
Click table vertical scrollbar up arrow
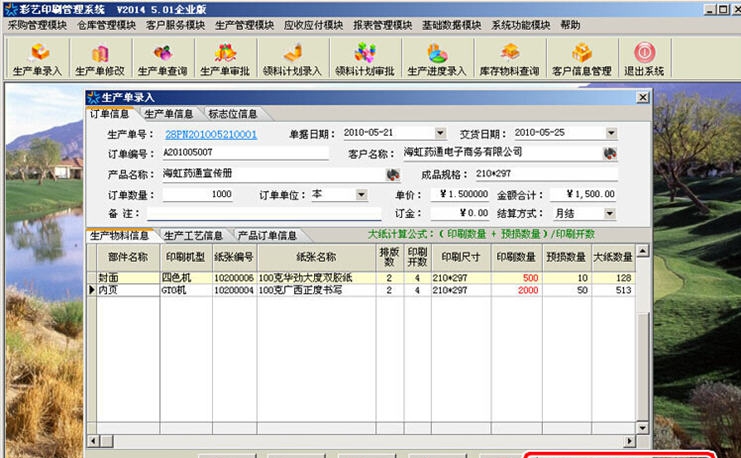[x=643, y=251]
